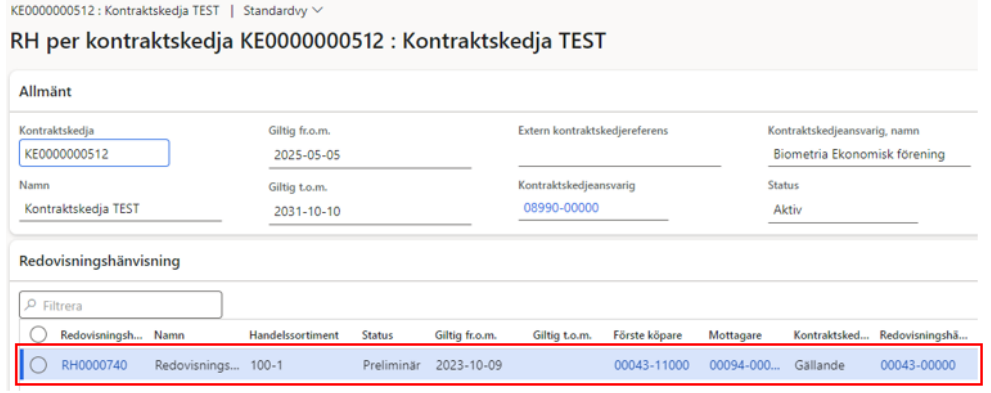
Task: Open the Standardvy view dropdown
Action: tap(283, 11)
